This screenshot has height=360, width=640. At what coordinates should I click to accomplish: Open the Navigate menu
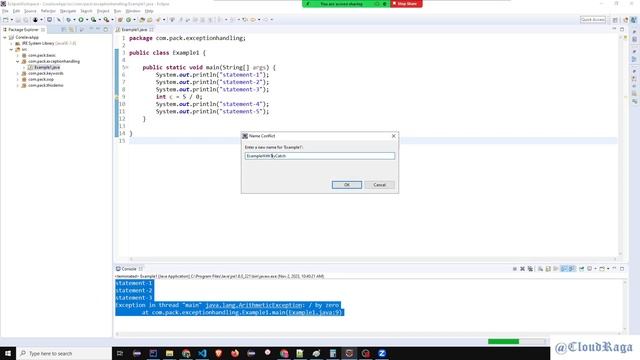(68, 11)
